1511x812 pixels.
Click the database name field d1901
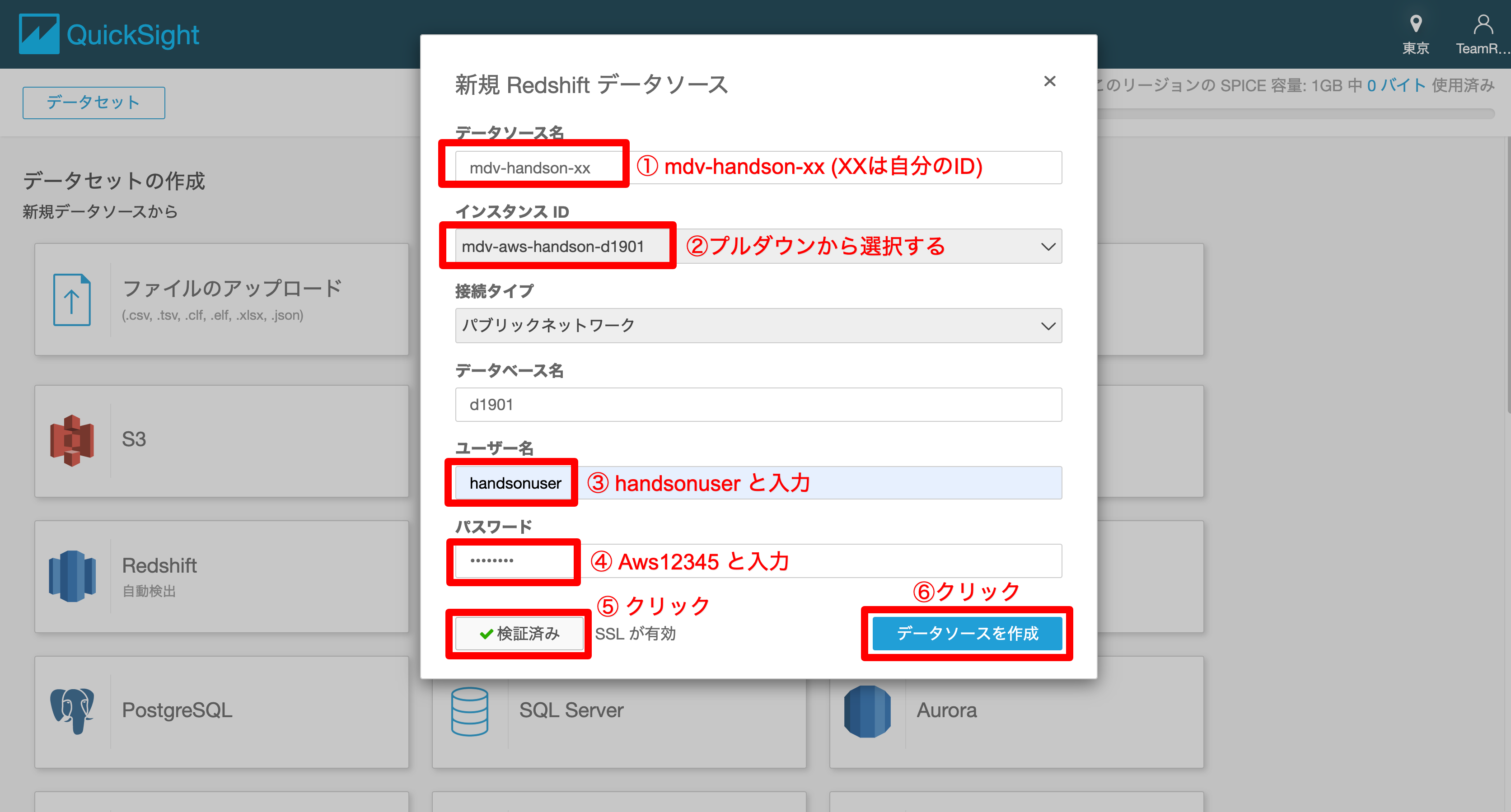(758, 405)
